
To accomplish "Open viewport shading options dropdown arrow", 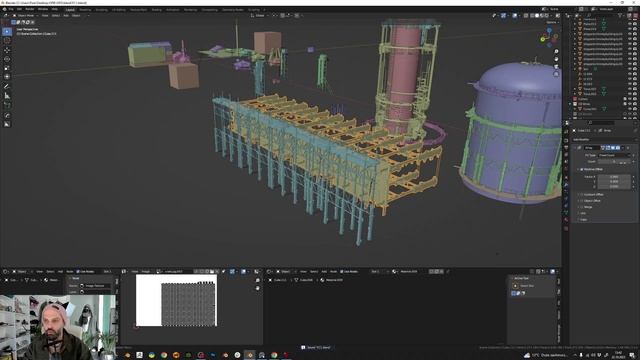I will pos(551,16).
